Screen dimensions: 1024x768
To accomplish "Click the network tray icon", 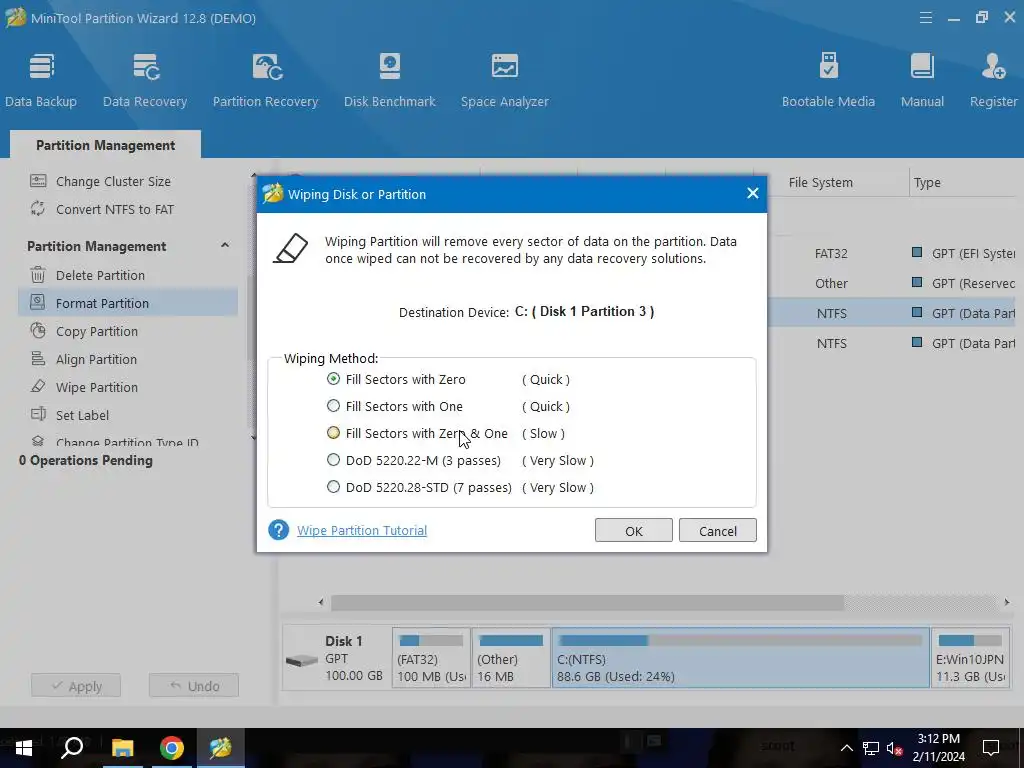I will pos(871,748).
